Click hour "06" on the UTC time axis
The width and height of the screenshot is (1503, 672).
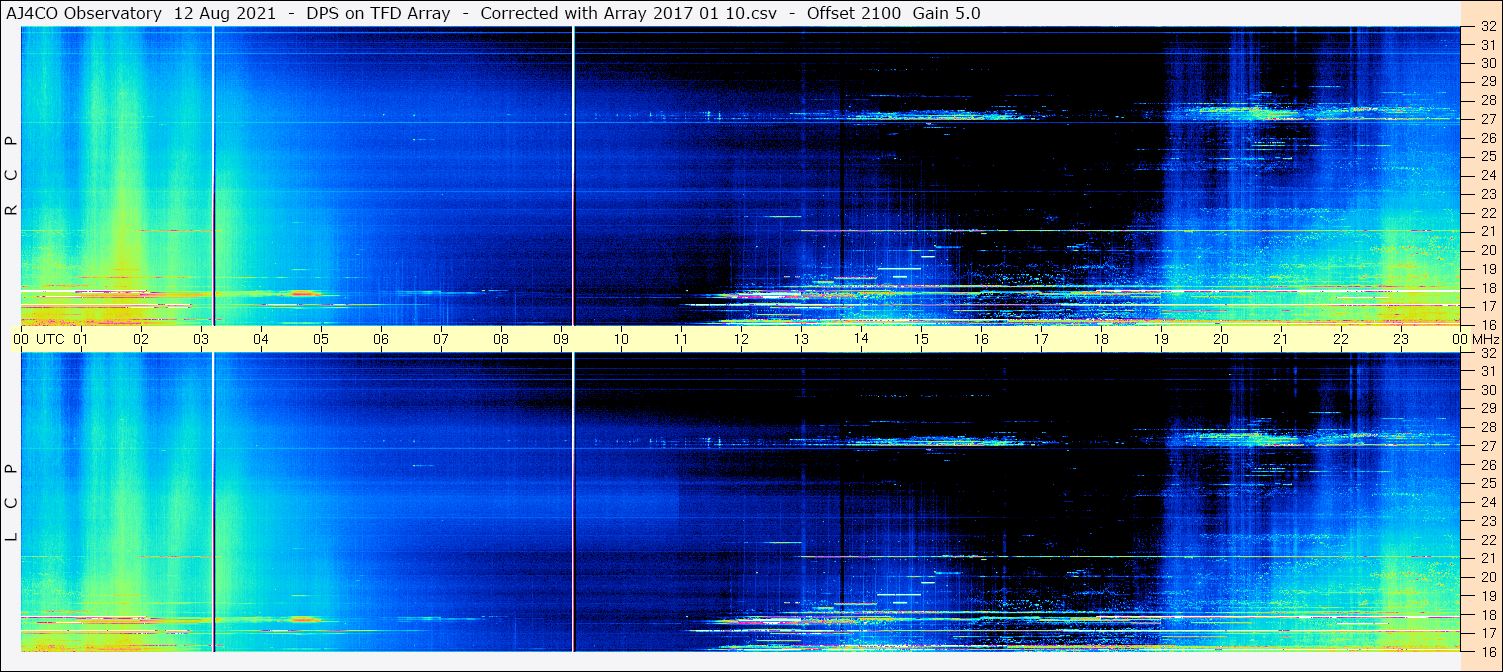tap(381, 339)
